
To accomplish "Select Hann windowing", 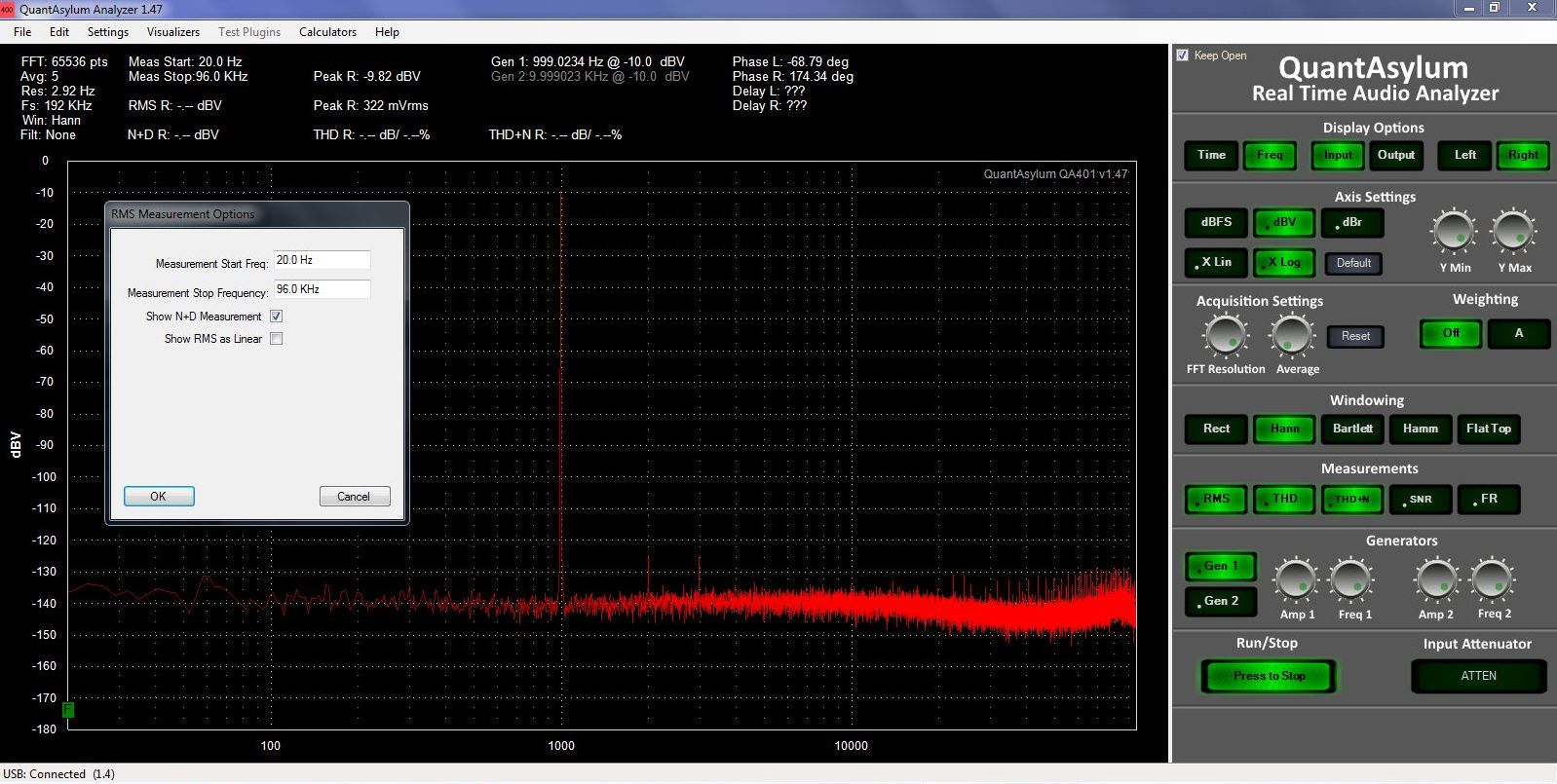I will coord(1284,429).
